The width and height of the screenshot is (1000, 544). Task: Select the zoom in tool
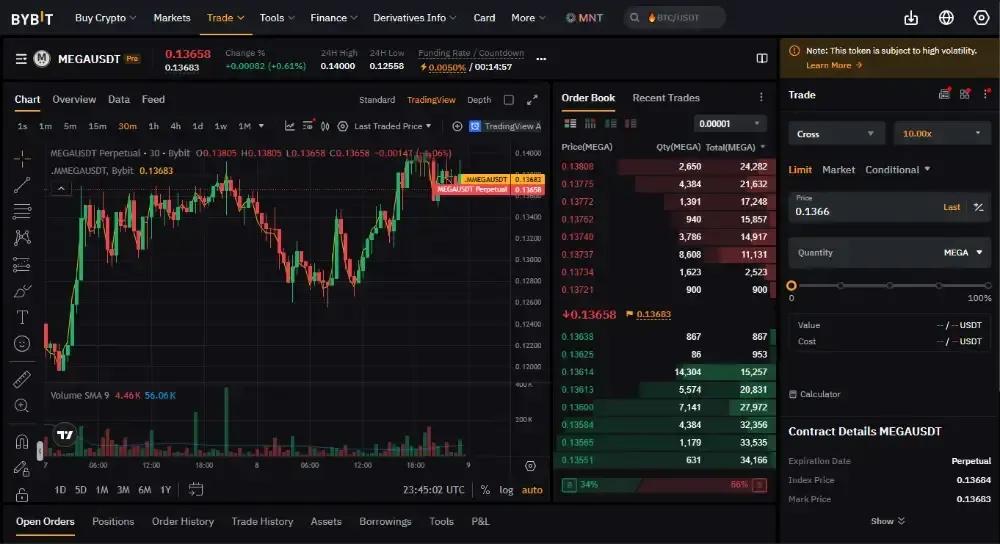coord(22,406)
